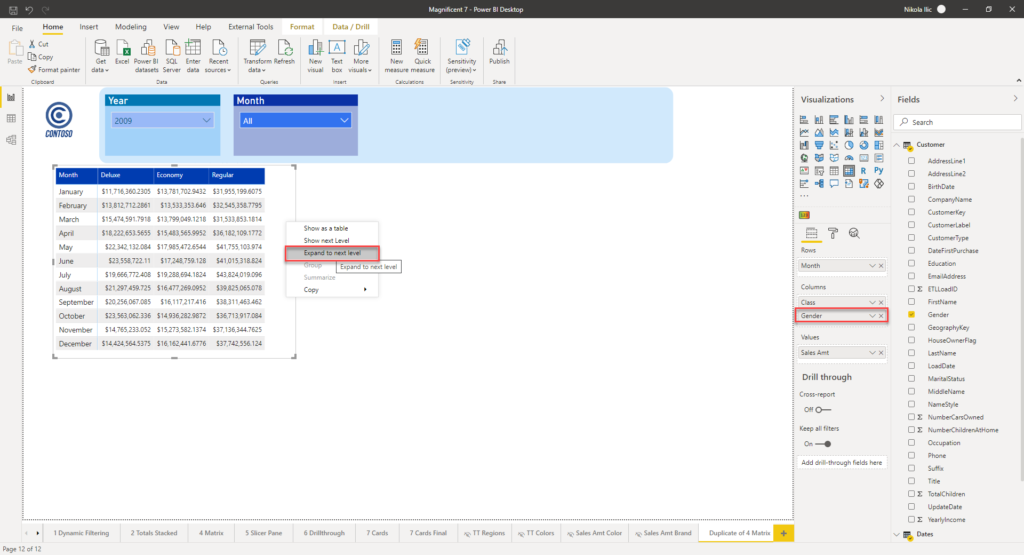
Task: Open the Sales Amt field dropdown arrow
Action: tap(872, 353)
